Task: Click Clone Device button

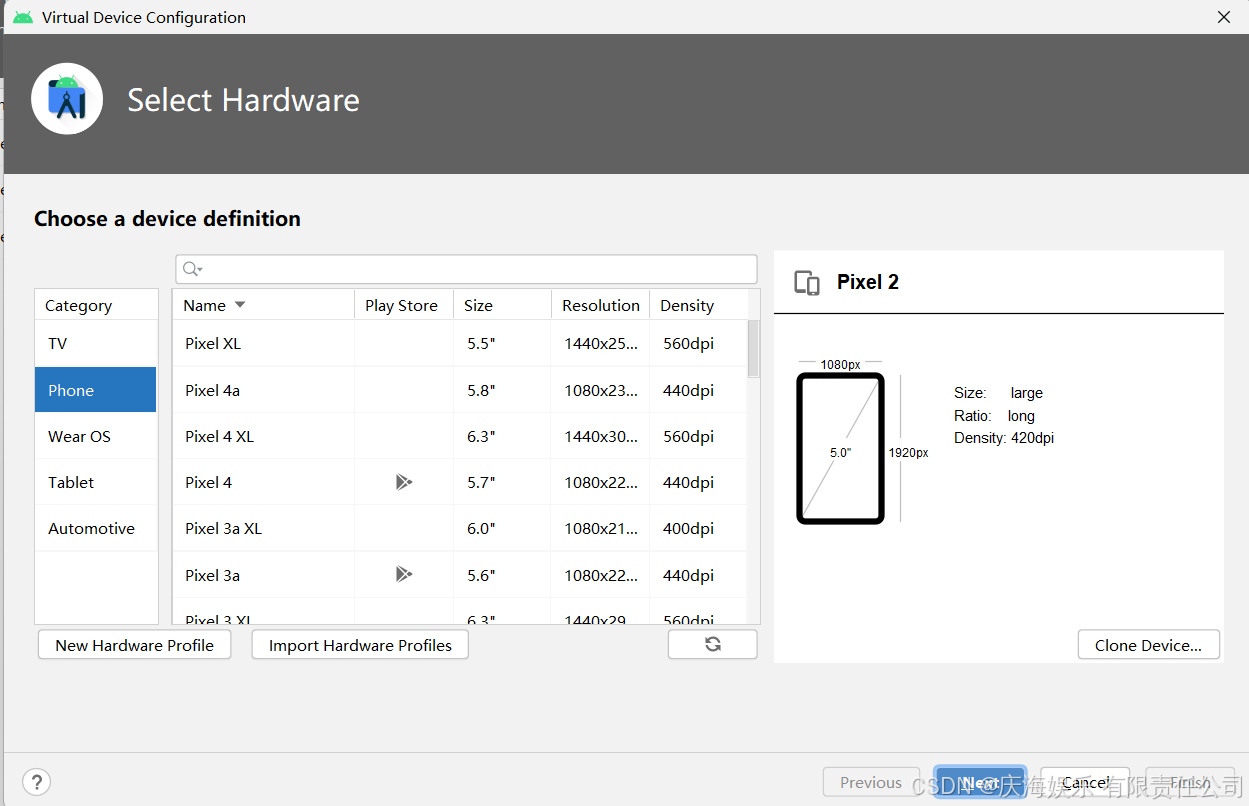Action: (1148, 645)
